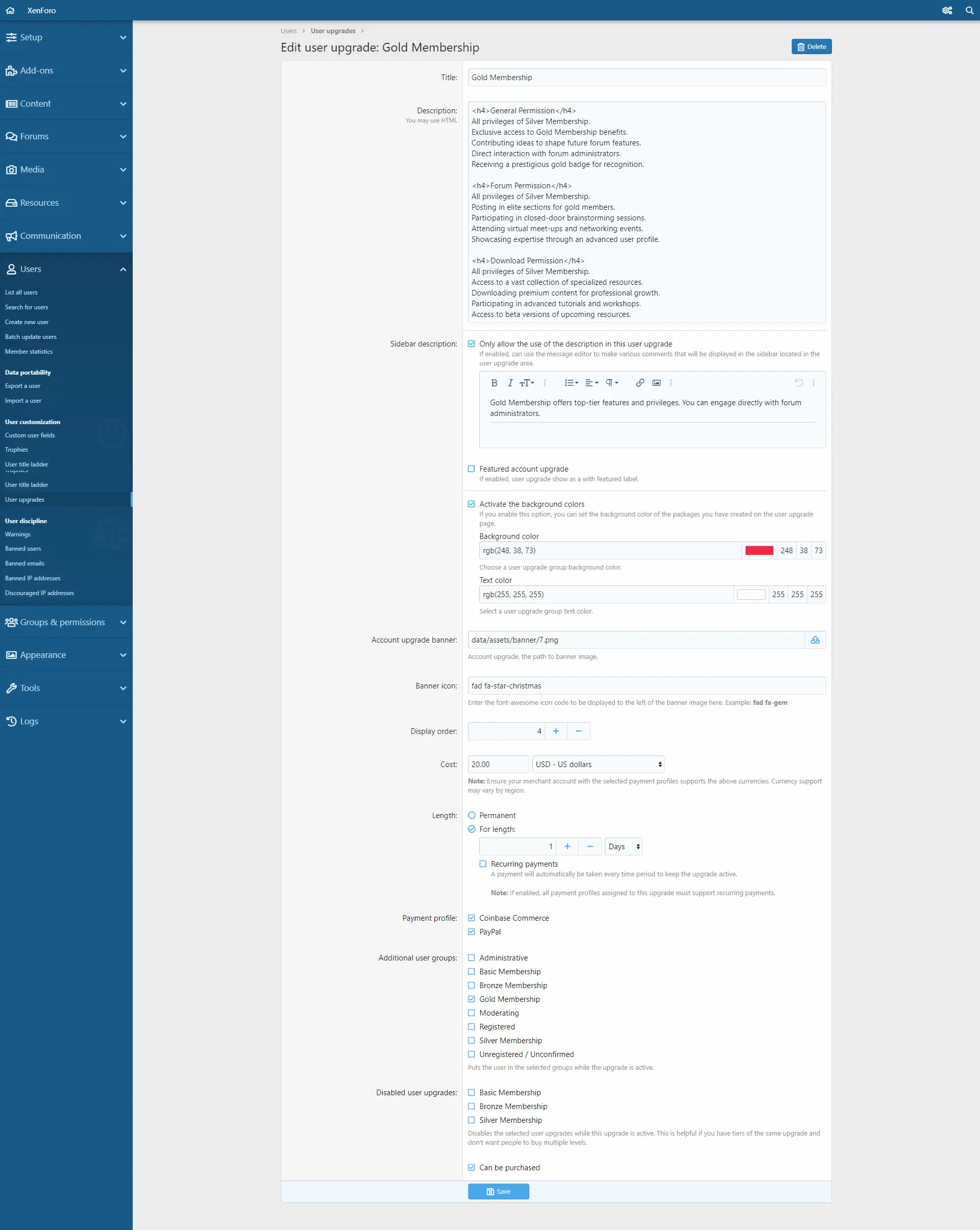Select the For length radio button
Screen dimensions: 980x1230
click(x=471, y=829)
